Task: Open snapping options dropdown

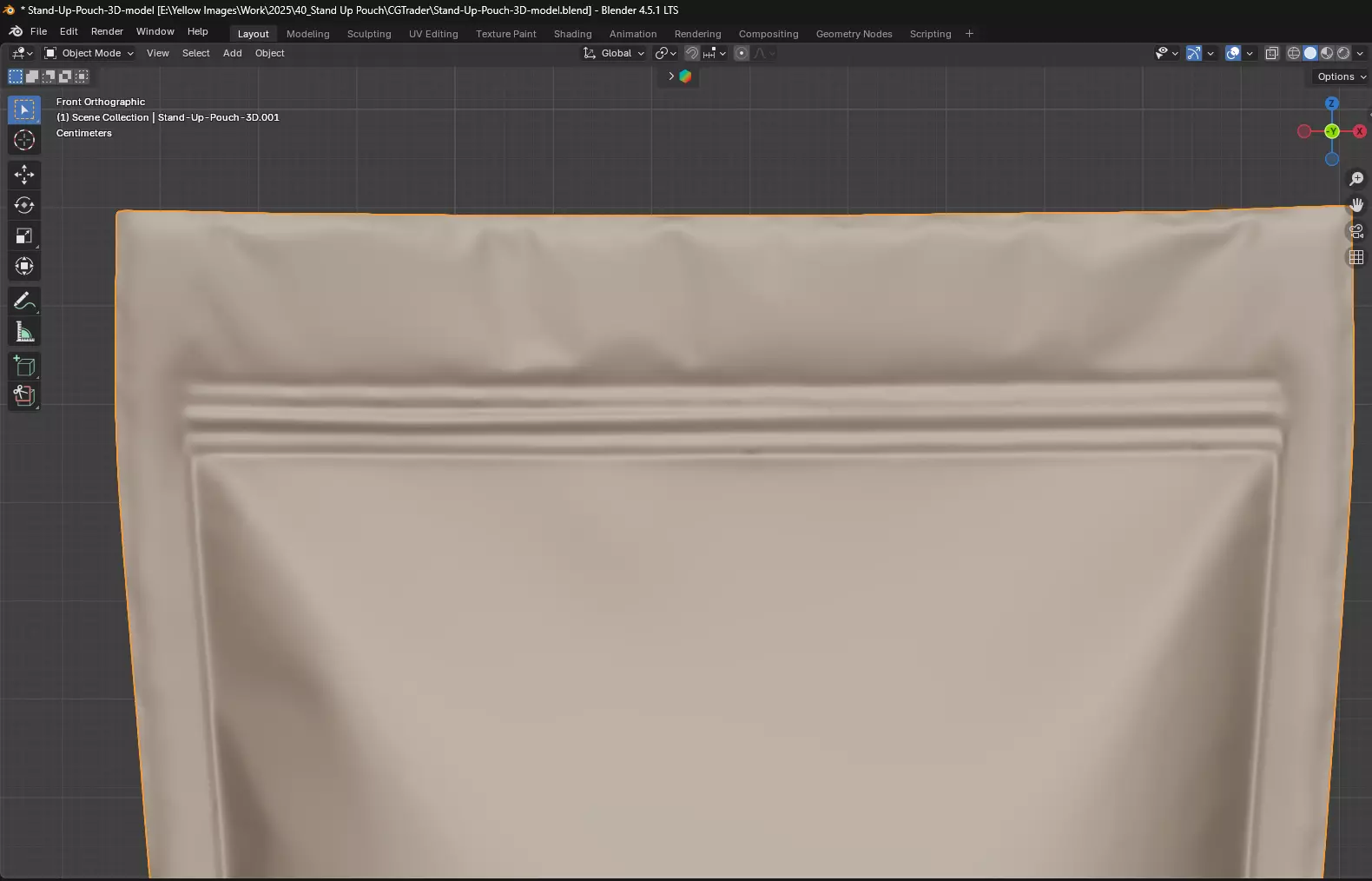Action: pyautogui.click(x=715, y=53)
